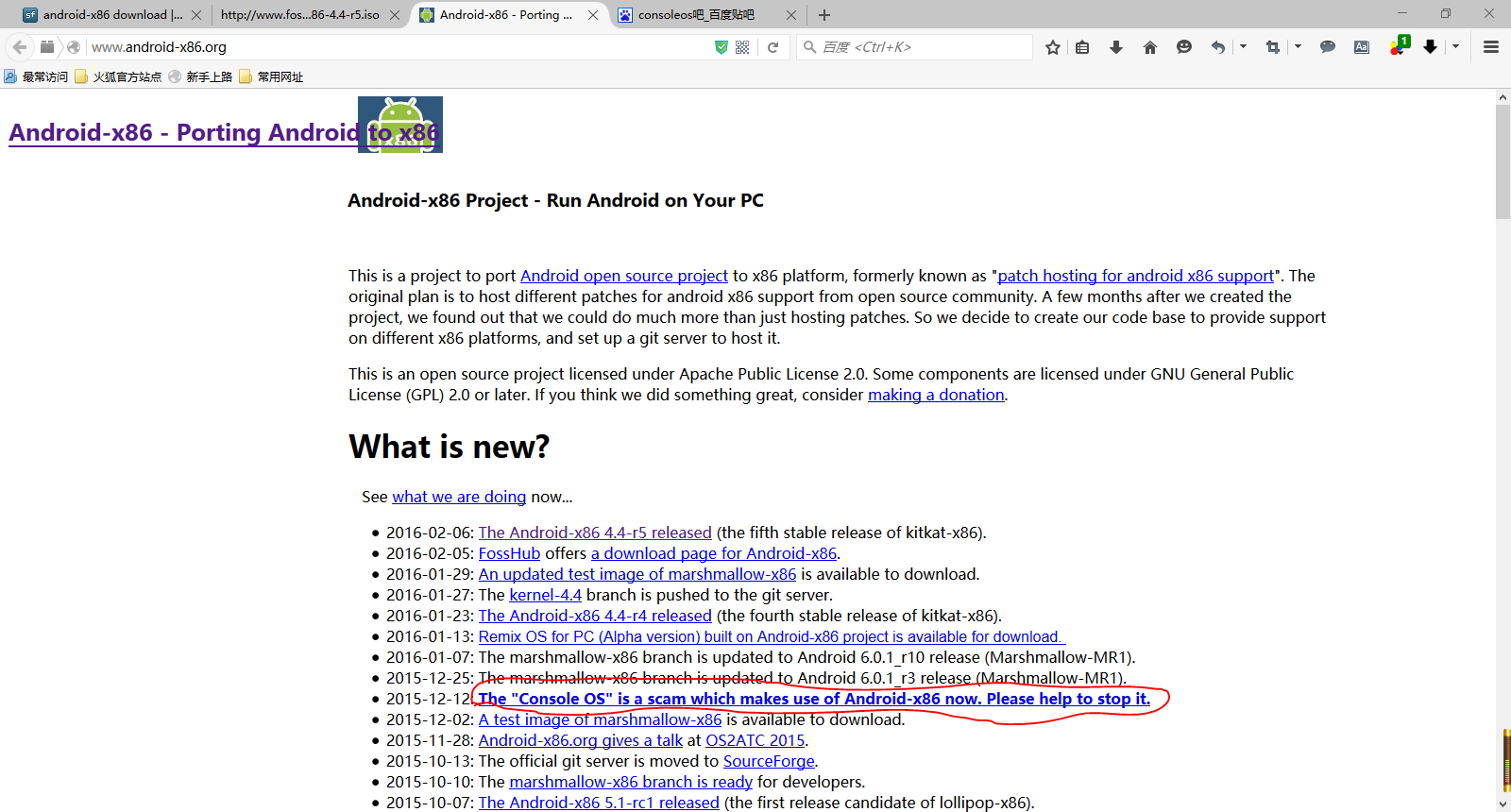Open the calendar-style icon beside the back button
Screen dimensions: 1511x812
[x=47, y=46]
